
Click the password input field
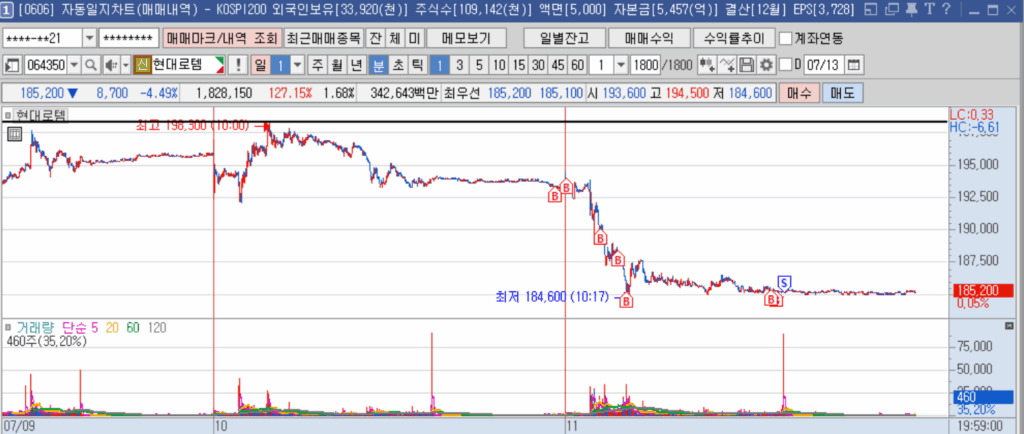pos(129,38)
